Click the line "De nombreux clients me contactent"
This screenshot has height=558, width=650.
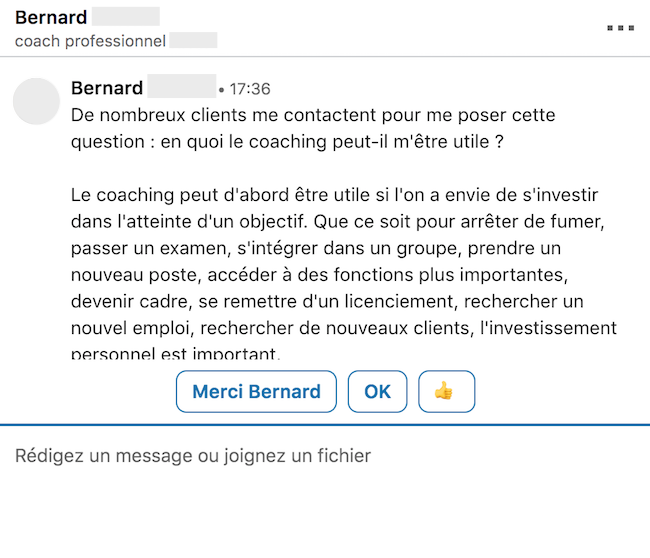pyautogui.click(x=312, y=116)
